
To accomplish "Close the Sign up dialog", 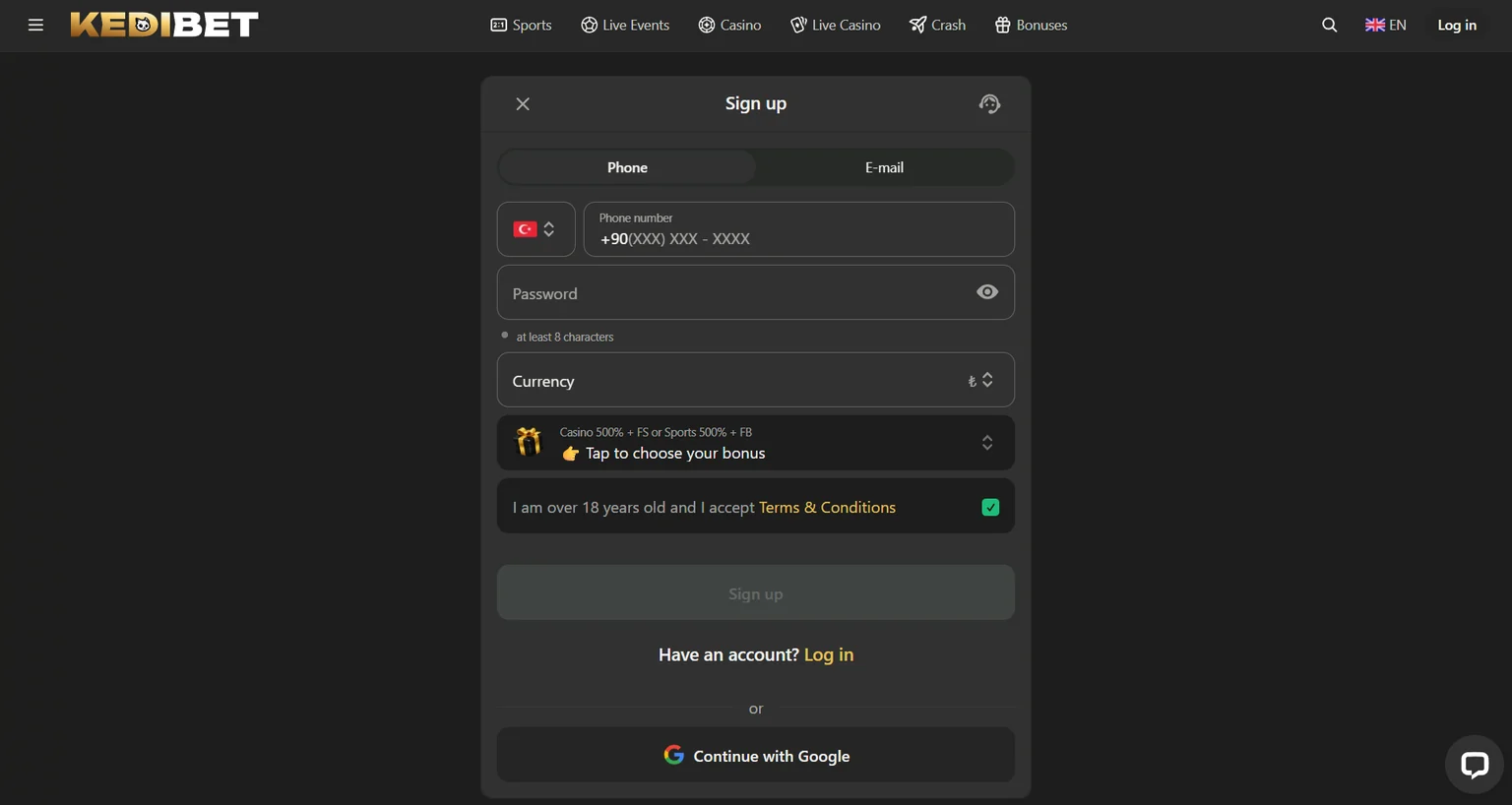I will [x=523, y=103].
